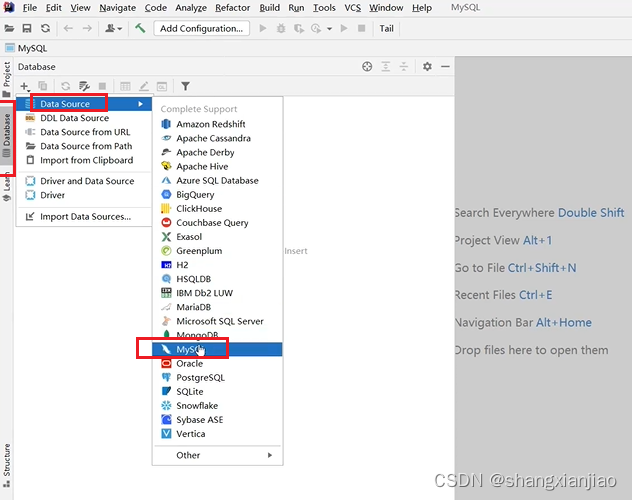
Task: Pick PostgreSQL from the data source list
Action: pyautogui.click(x=217, y=378)
